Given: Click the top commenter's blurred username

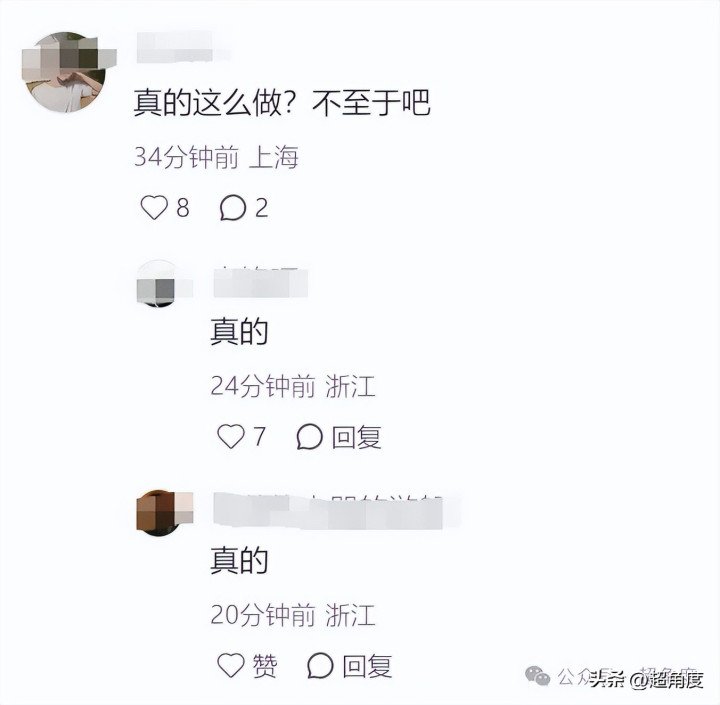Looking at the screenshot, I should point(175,46).
